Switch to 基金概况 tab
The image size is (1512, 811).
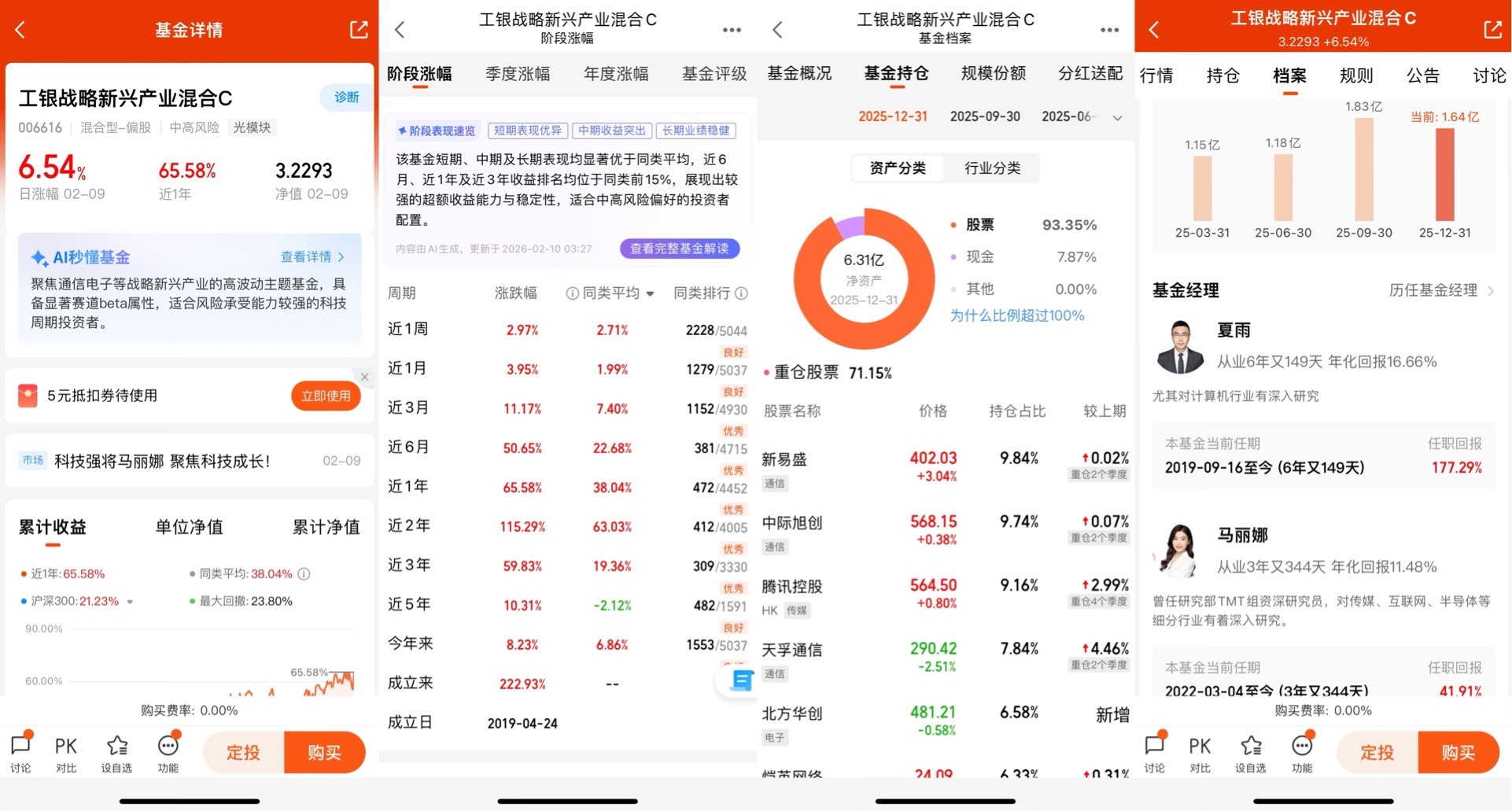click(799, 73)
